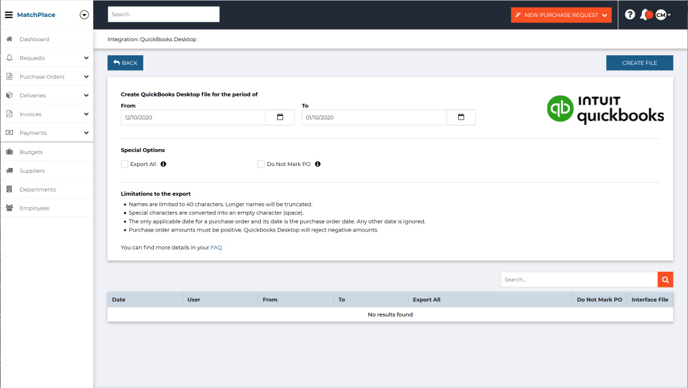Click the Back button

click(125, 63)
